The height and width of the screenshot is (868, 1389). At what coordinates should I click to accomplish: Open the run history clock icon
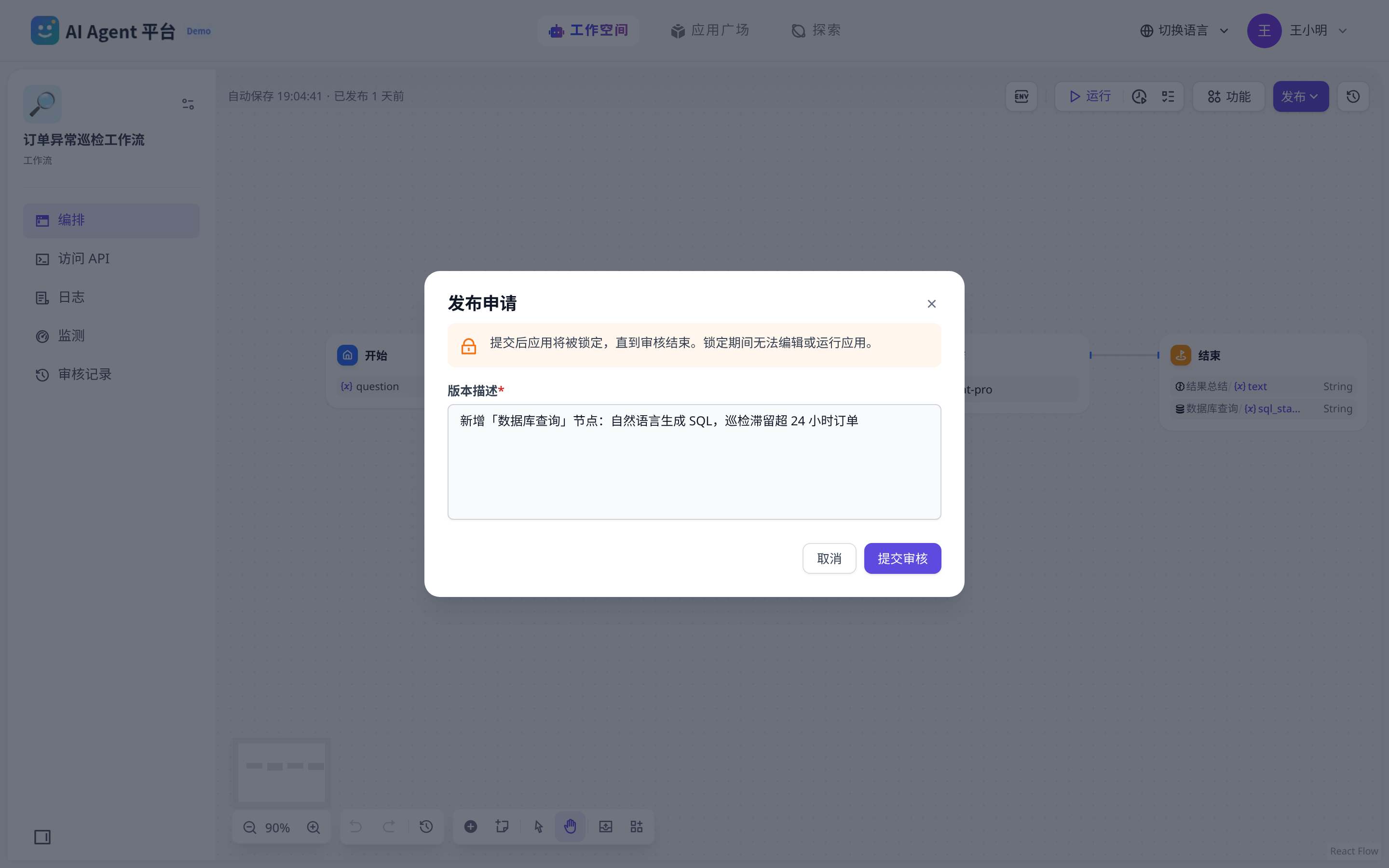click(x=1139, y=96)
